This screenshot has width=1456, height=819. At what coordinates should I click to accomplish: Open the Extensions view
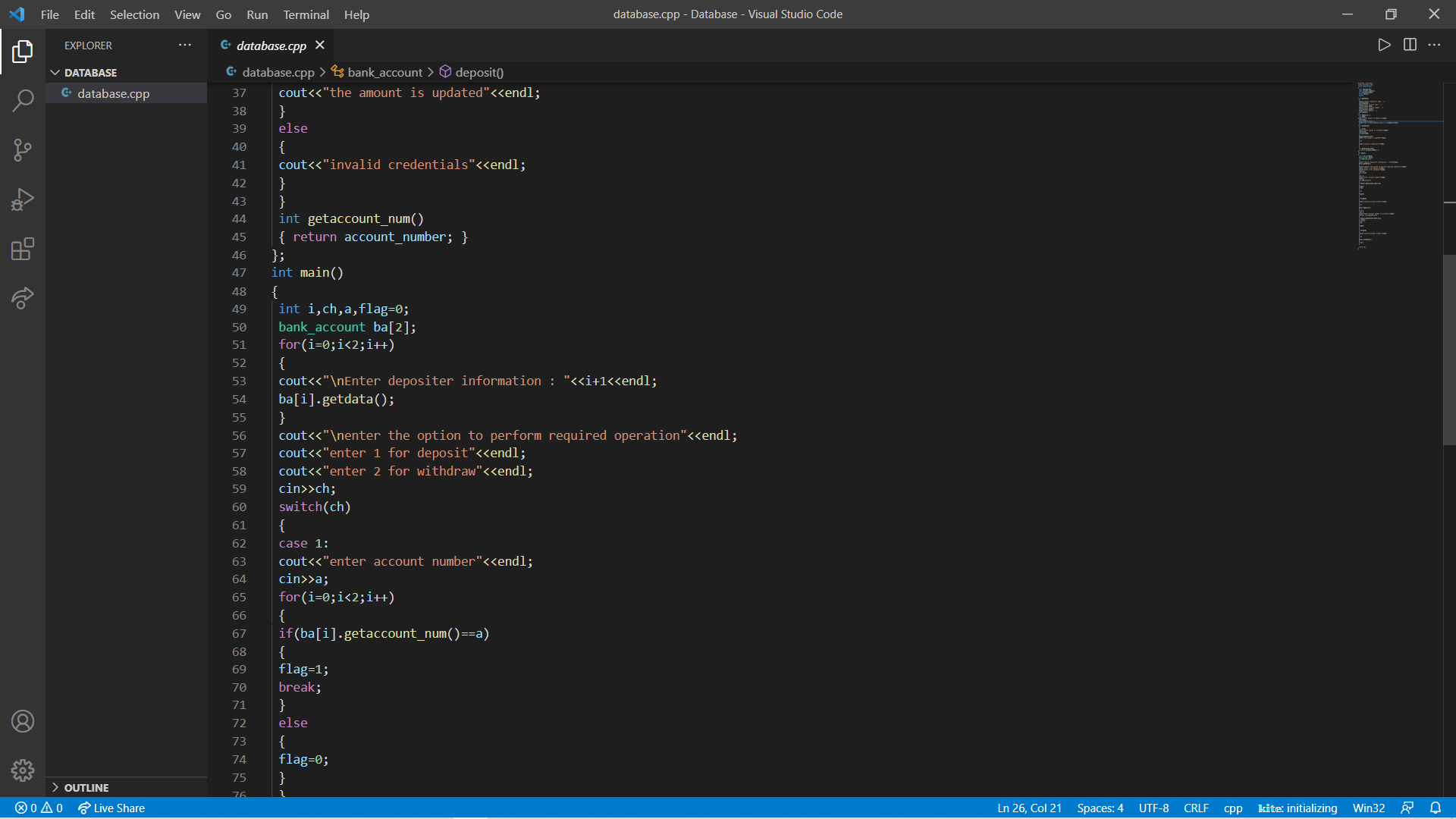[23, 249]
